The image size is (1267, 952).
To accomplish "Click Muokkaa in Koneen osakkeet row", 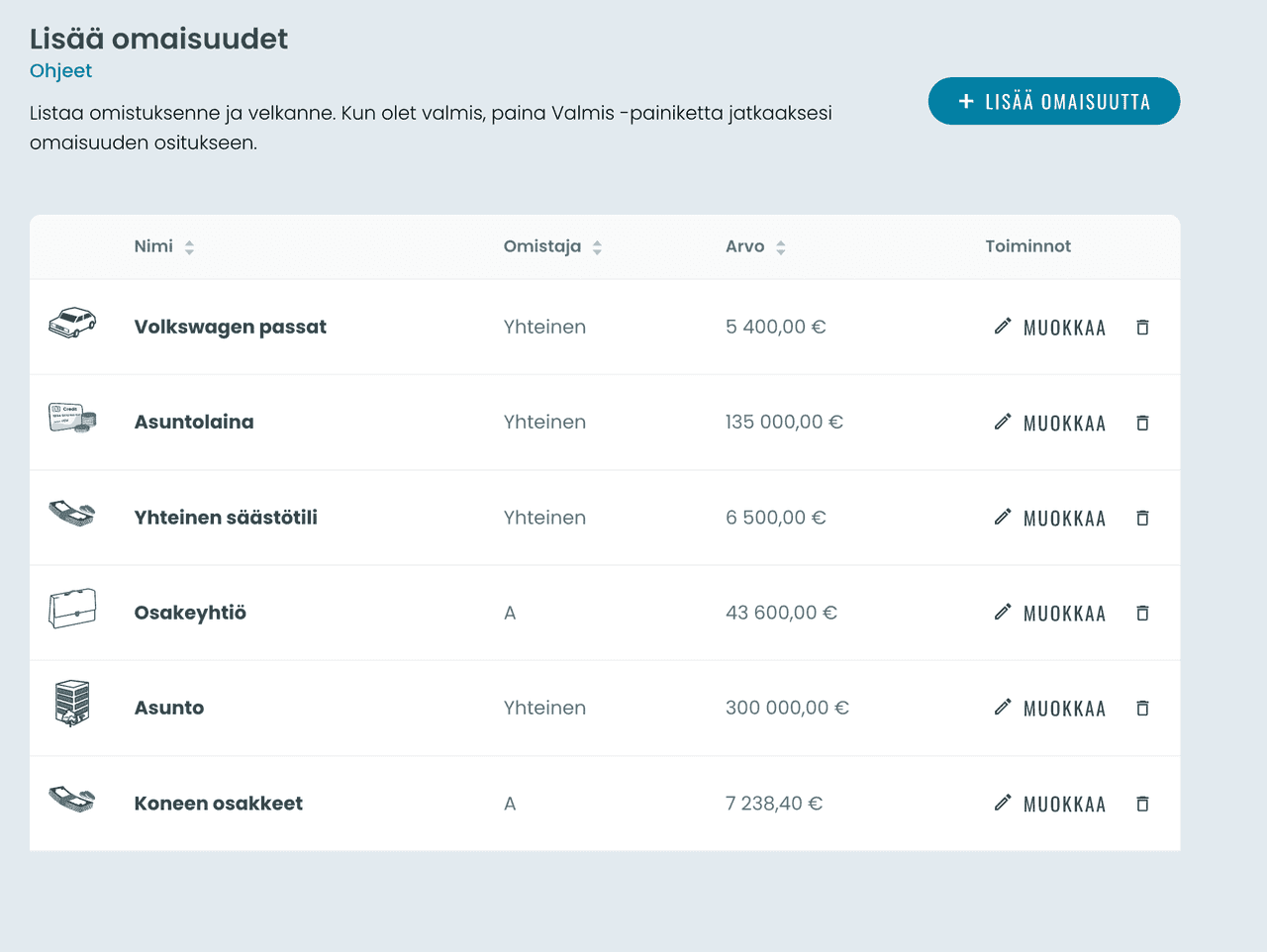I will point(1050,804).
